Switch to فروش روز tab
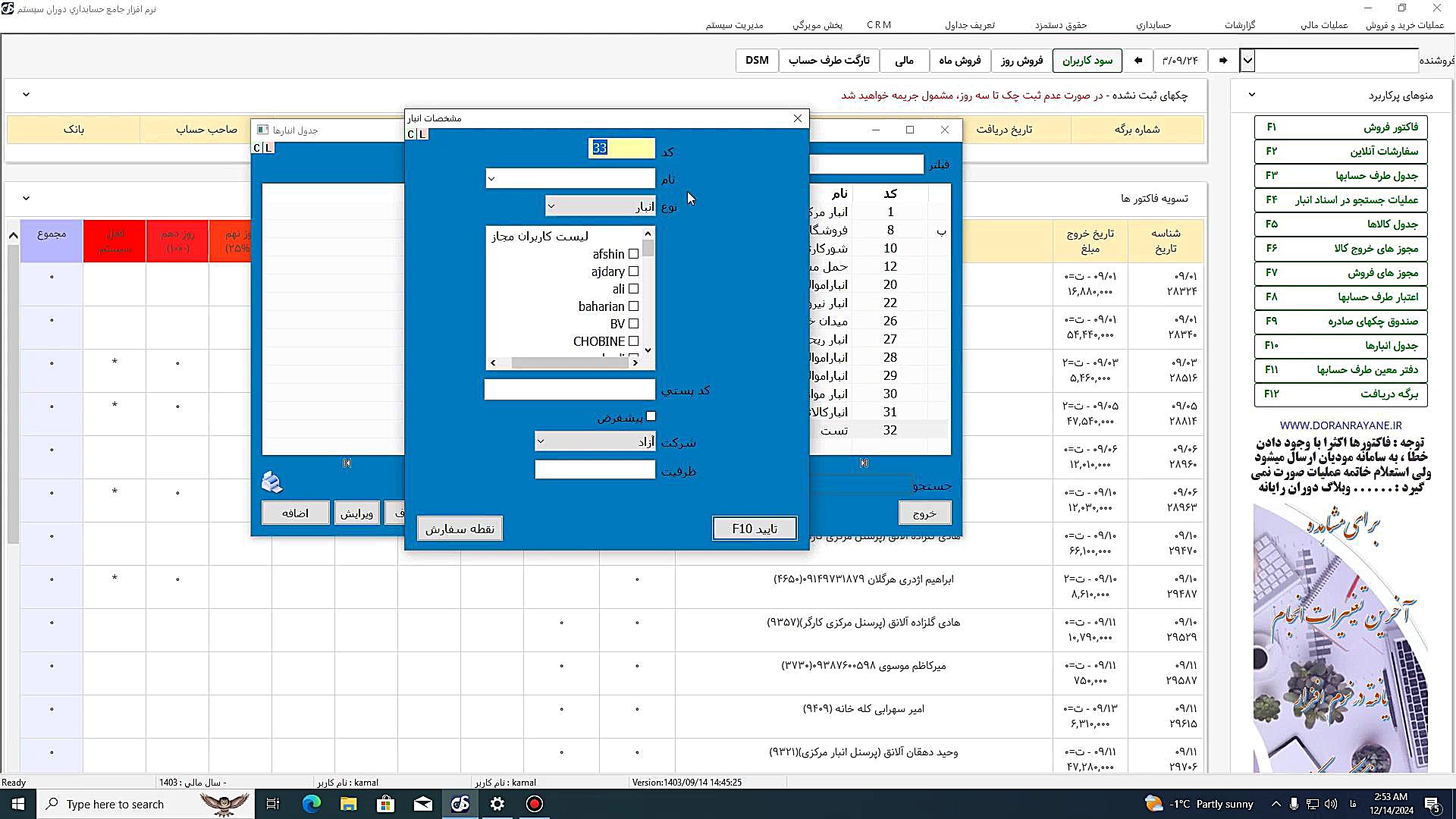 point(1021,60)
